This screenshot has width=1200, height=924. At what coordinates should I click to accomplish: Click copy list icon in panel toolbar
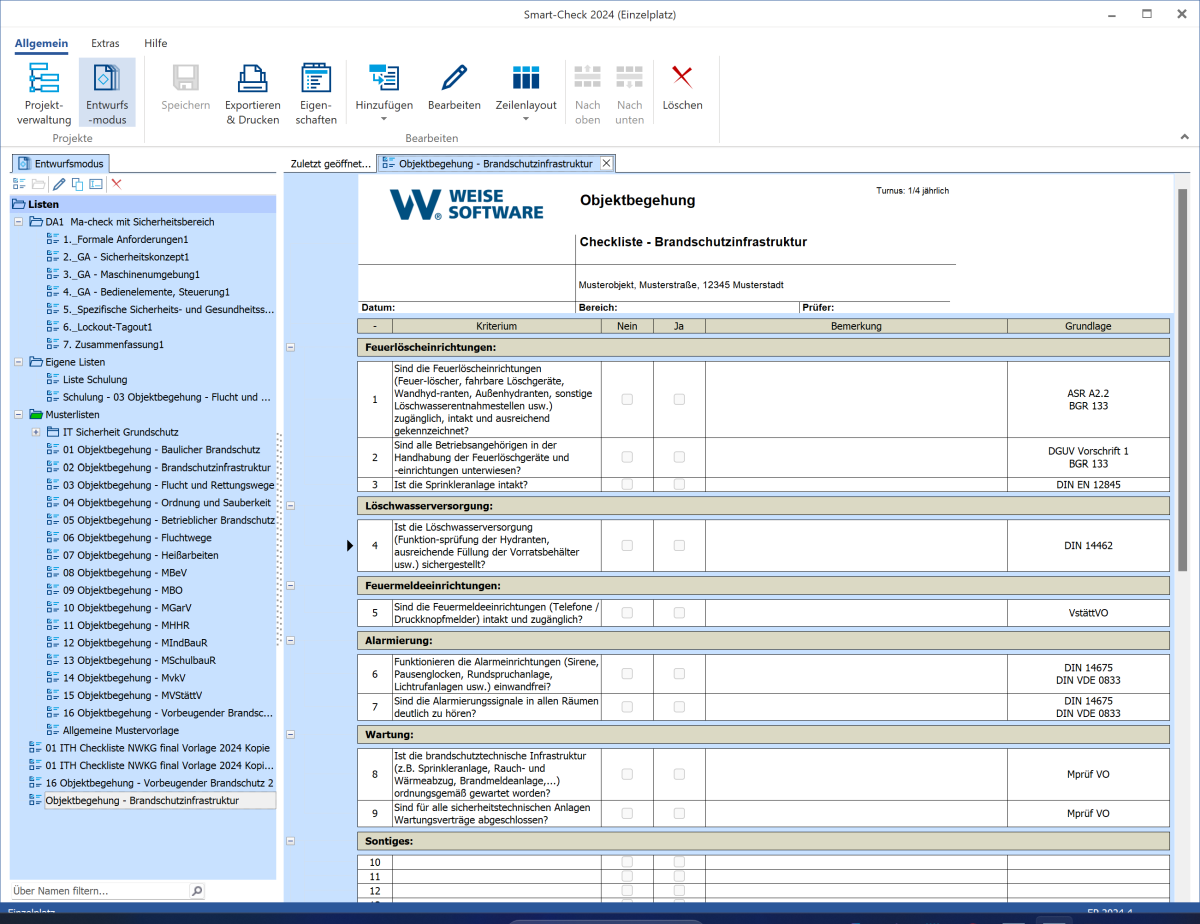pyautogui.click(x=77, y=184)
